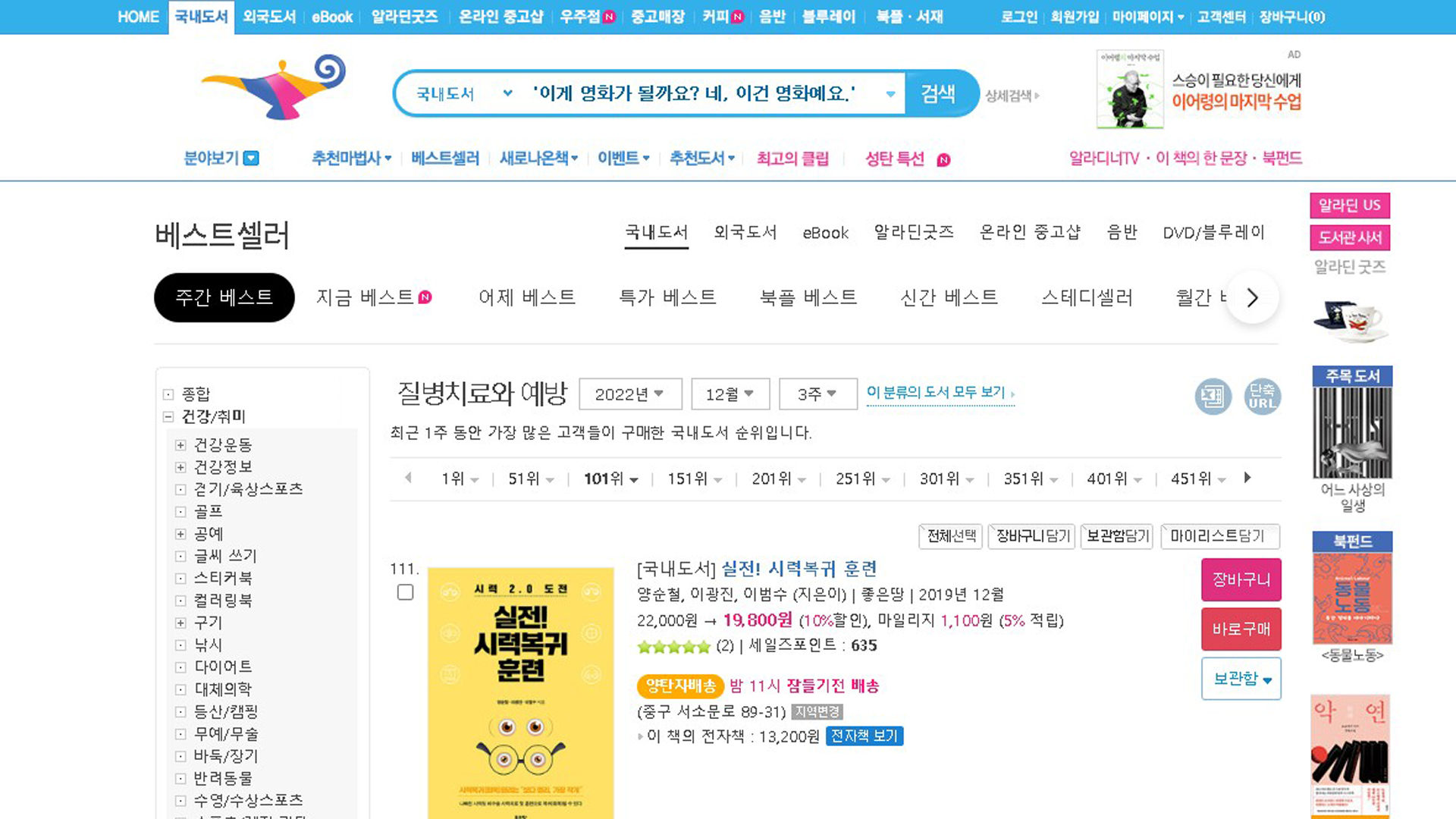Click the 실전! 시력복귀 훈련 book cover
This screenshot has width=1456, height=819.
click(x=520, y=692)
